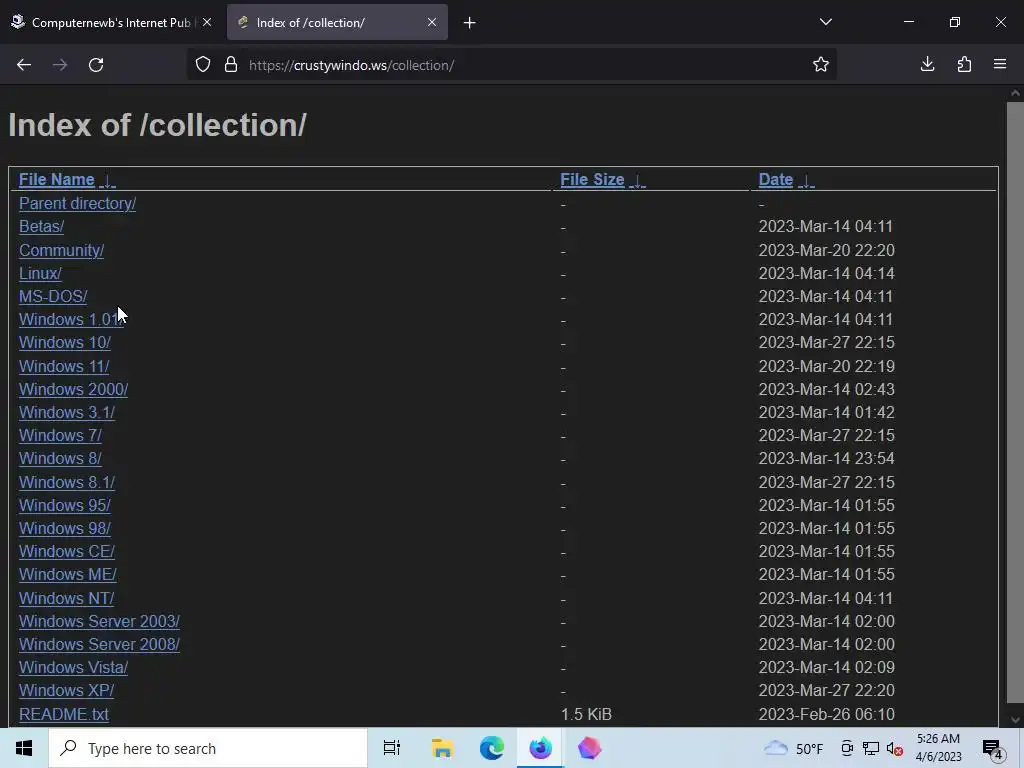This screenshot has height=768, width=1024.
Task: Sort by File Size header link
Action: (x=592, y=180)
